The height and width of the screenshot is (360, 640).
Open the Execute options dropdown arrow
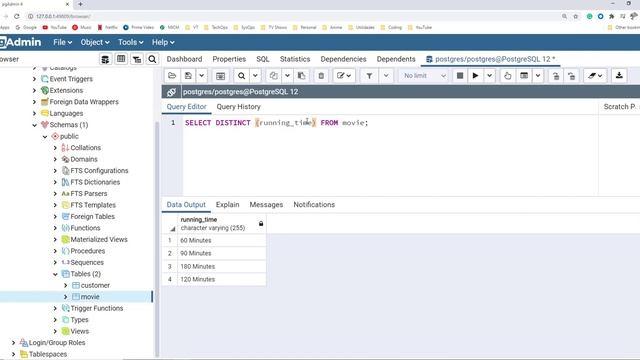pos(489,76)
